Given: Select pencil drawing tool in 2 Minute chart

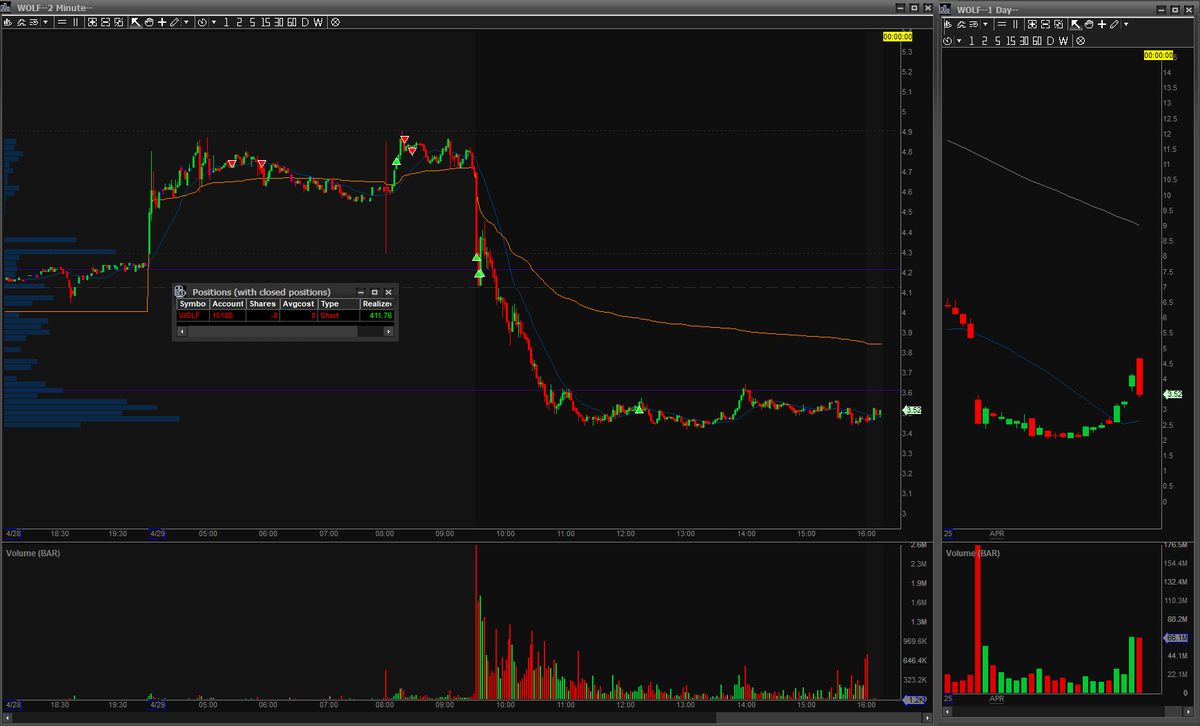Looking at the screenshot, I should coord(174,22).
